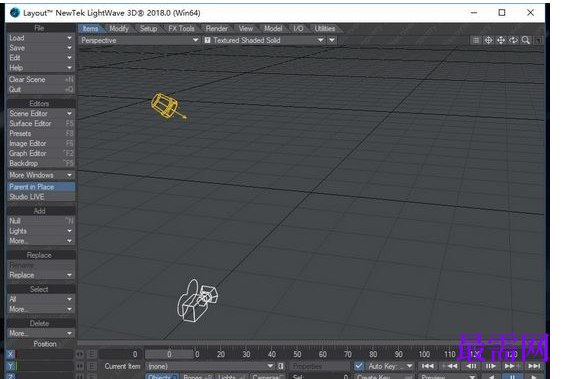Toggle the Auto Key checkbox
The image size is (568, 379).
(359, 366)
